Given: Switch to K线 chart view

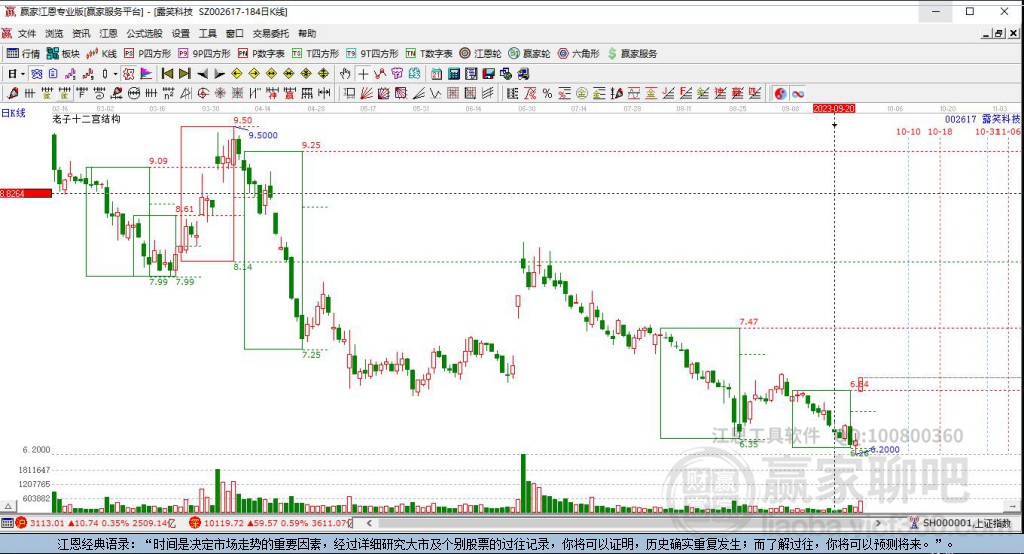Looking at the screenshot, I should tap(101, 54).
